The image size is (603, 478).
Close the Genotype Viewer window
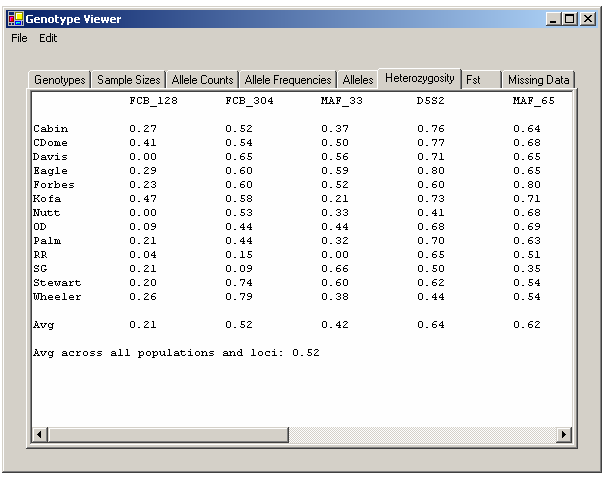coord(587,18)
